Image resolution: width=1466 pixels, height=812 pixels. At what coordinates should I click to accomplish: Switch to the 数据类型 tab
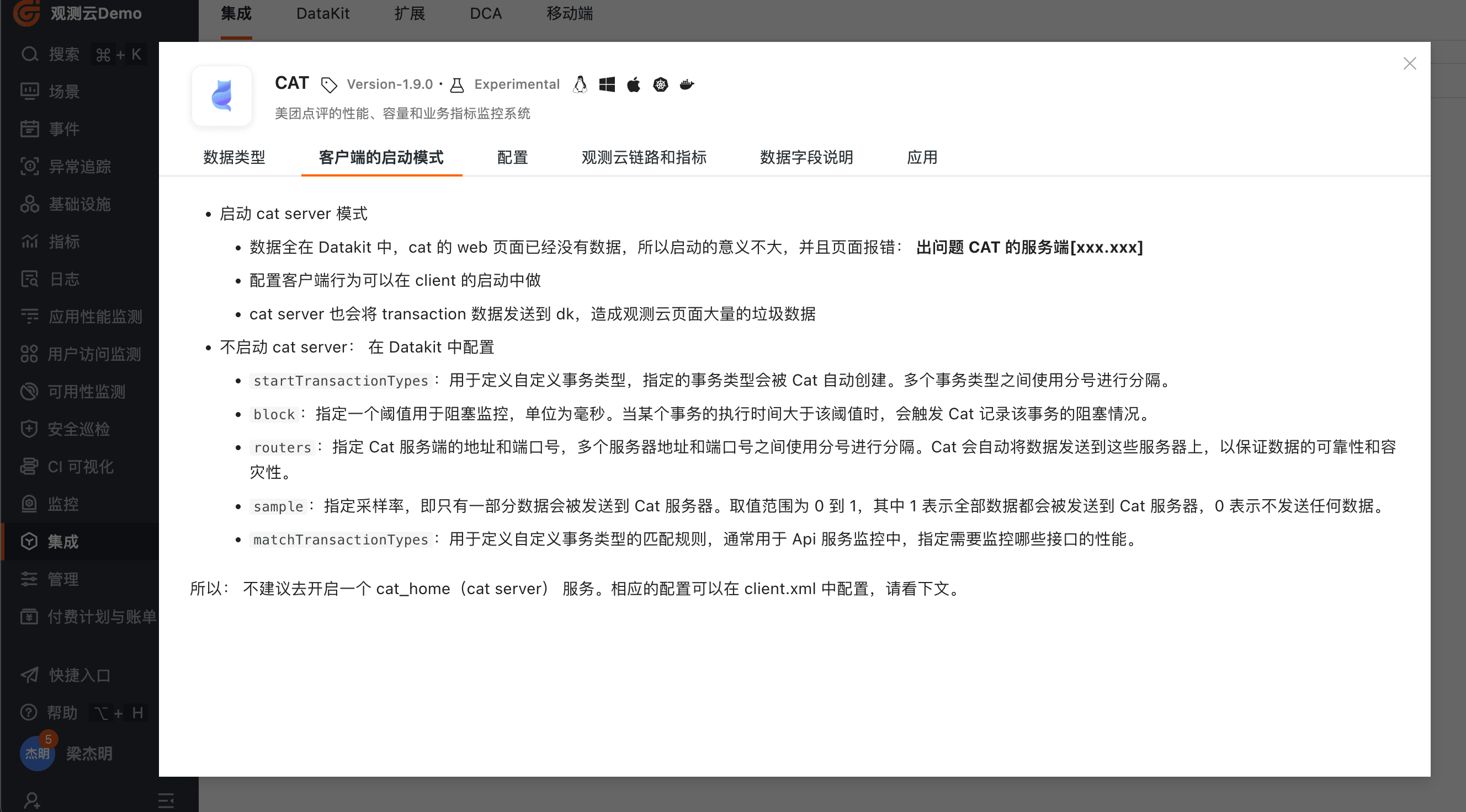(234, 158)
